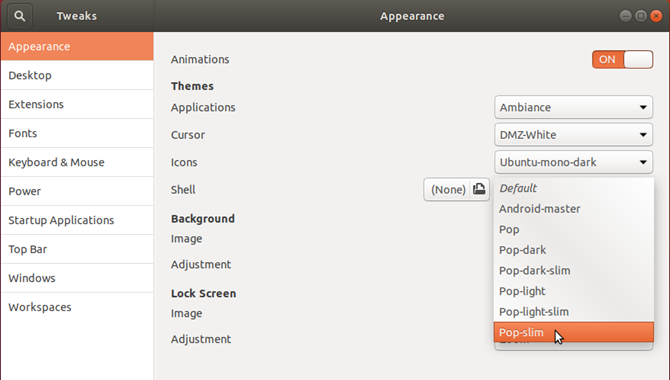Go to the Workspaces section
Image resolution: width=670 pixels, height=380 pixels.
coord(77,307)
